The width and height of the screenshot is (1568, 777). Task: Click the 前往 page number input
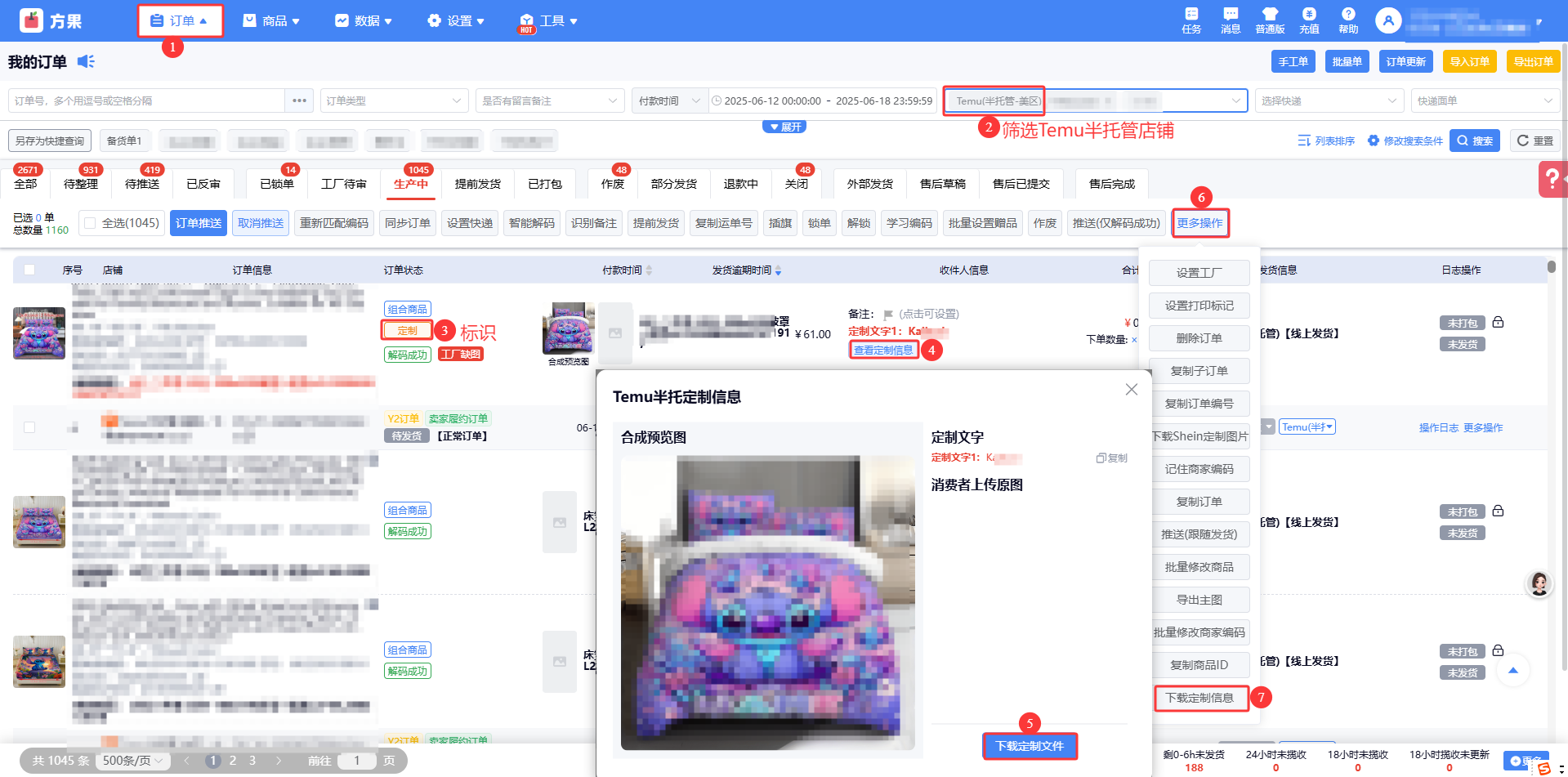click(357, 761)
